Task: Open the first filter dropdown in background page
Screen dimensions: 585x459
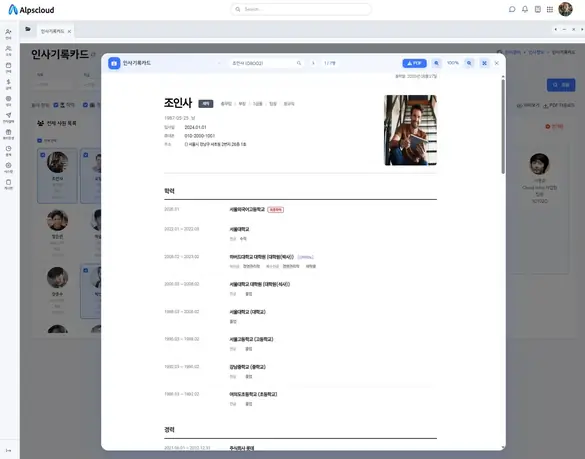Action: coord(53,84)
